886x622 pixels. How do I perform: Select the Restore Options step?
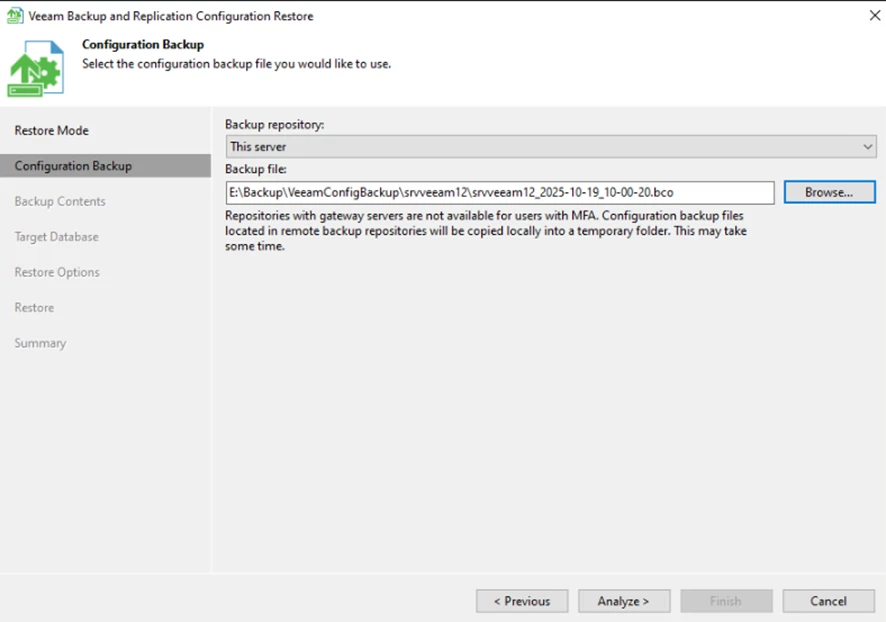(x=57, y=272)
